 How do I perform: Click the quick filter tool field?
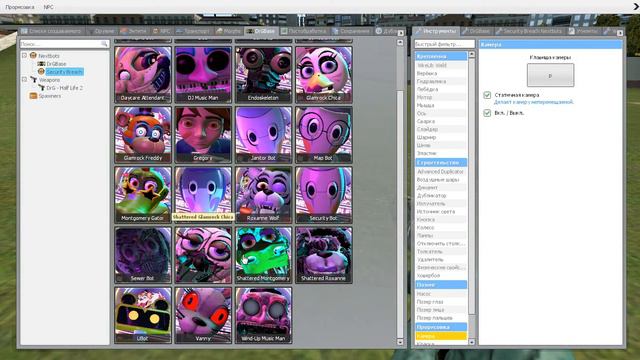pos(444,44)
